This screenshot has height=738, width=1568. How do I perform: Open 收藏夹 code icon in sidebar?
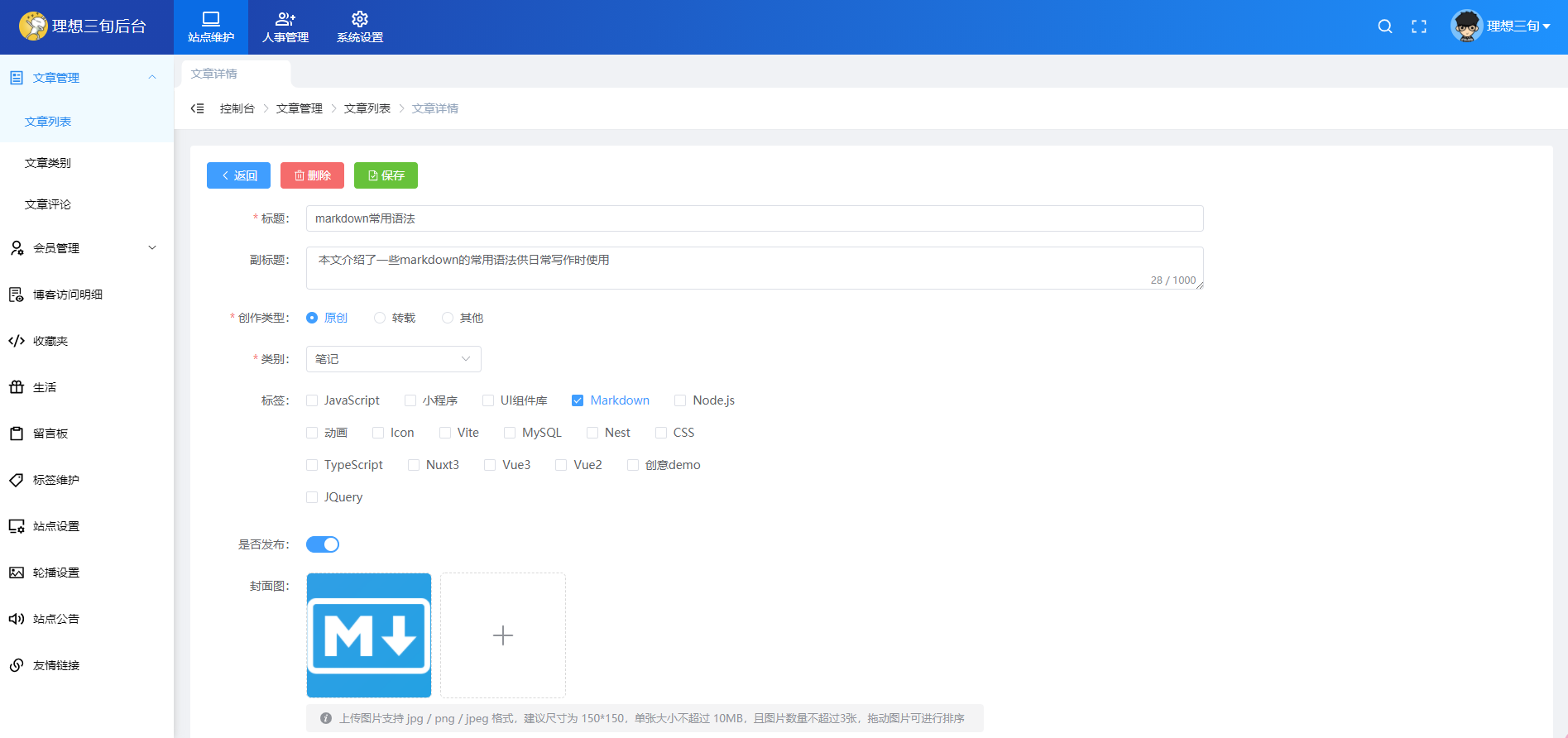tap(17, 341)
